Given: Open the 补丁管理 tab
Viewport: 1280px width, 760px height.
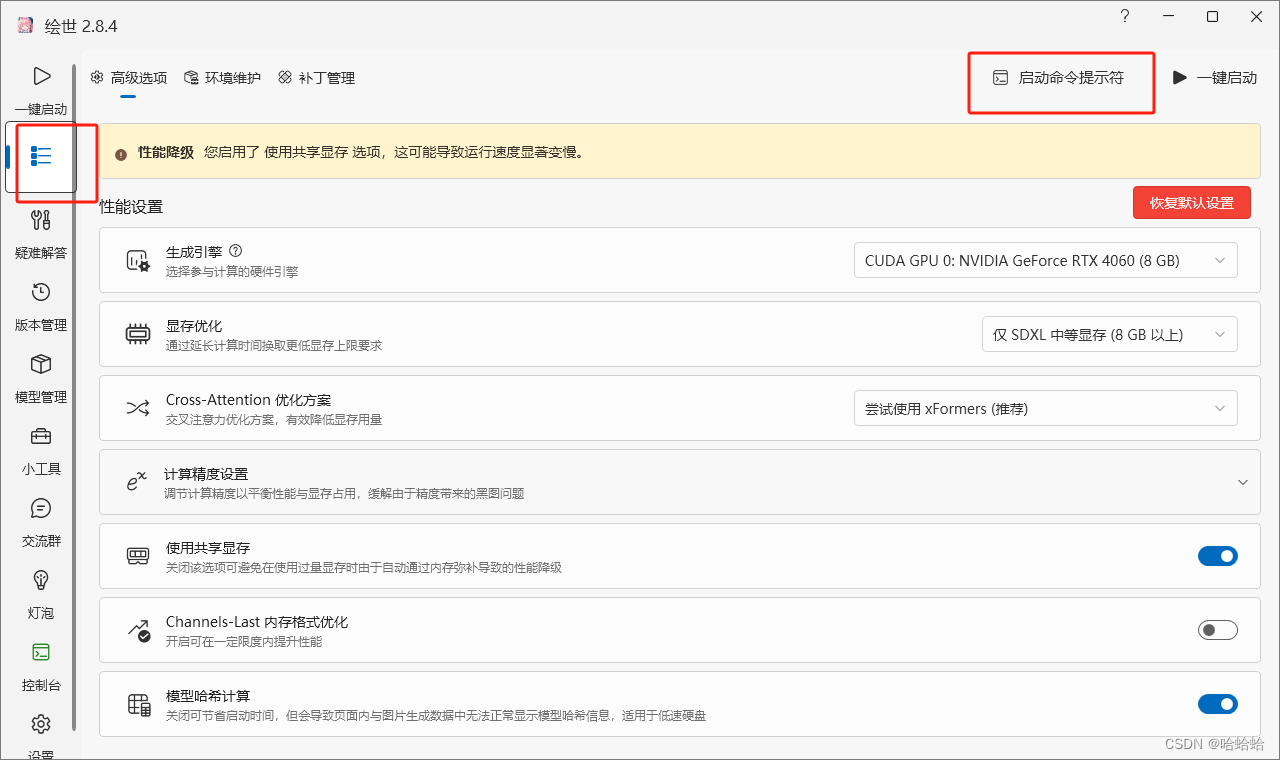Looking at the screenshot, I should pos(316,77).
